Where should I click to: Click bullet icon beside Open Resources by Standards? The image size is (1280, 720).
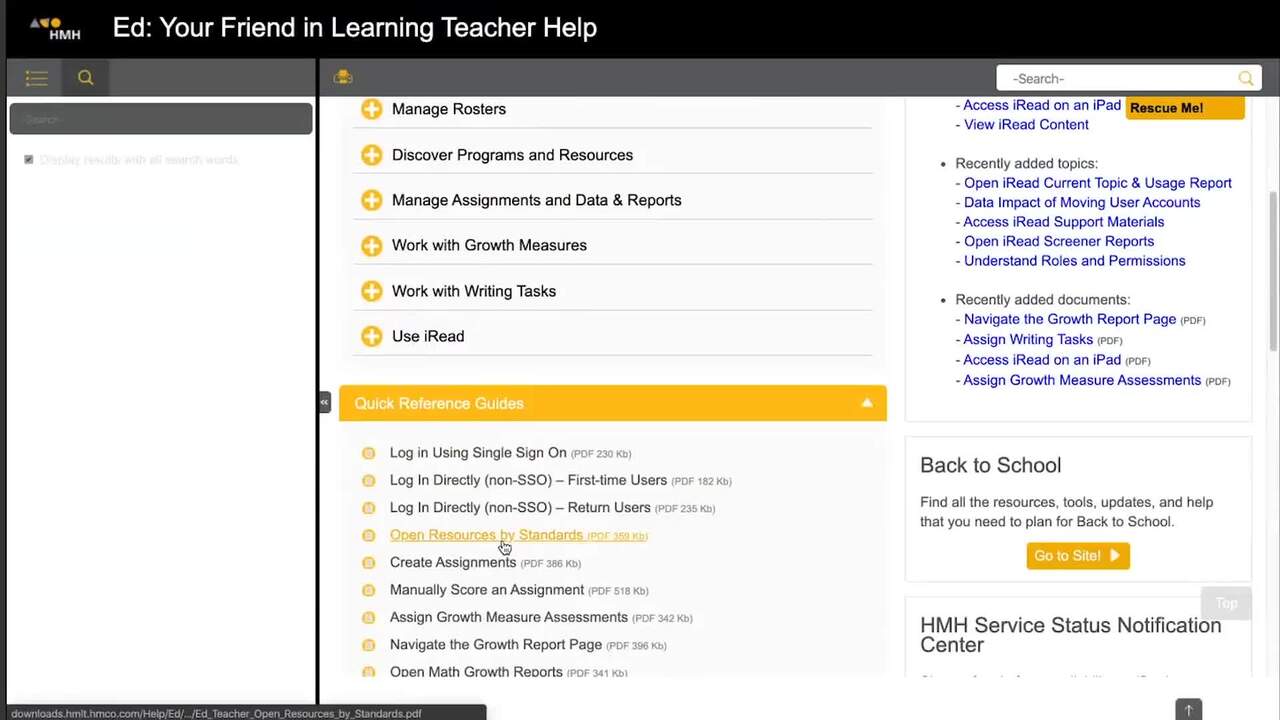[x=368, y=535]
